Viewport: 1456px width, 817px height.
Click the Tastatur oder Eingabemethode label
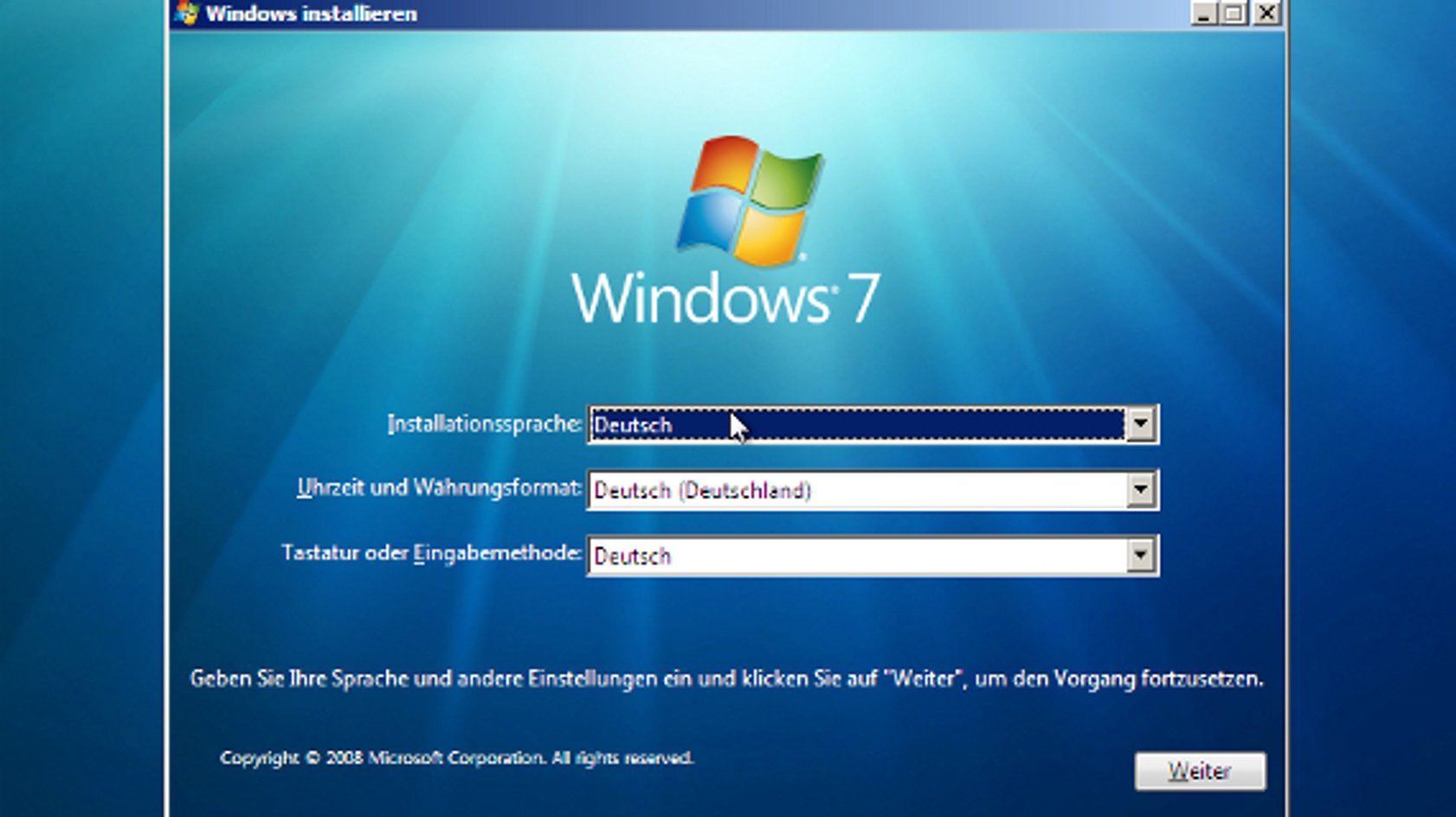coord(431,553)
